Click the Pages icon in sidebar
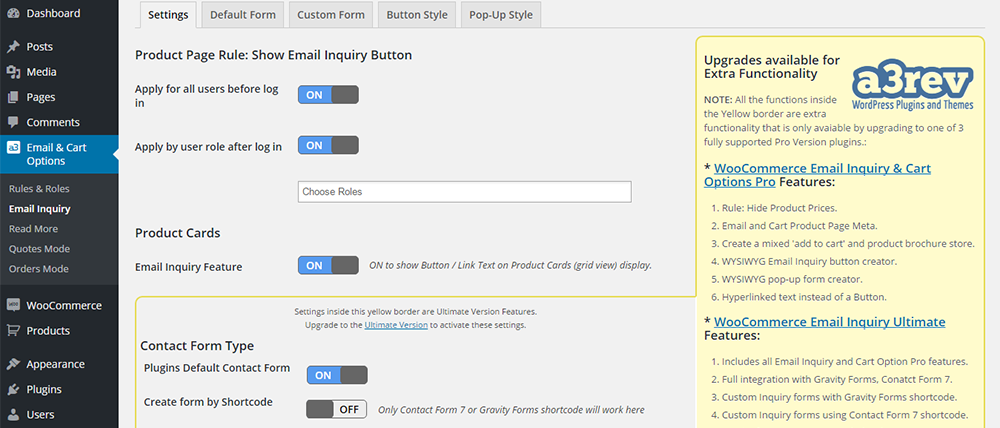 point(13,97)
